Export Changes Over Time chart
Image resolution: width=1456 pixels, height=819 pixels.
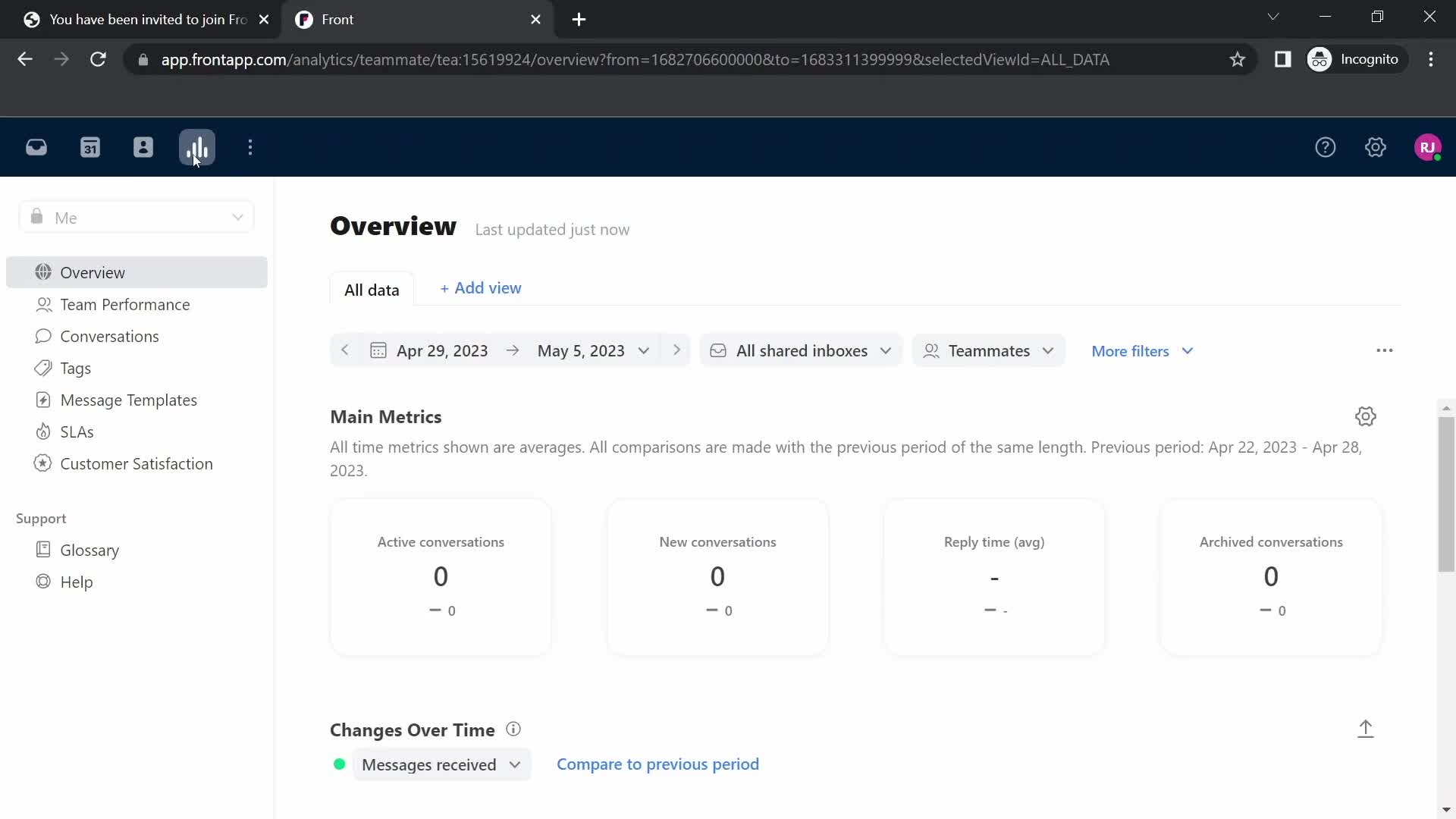(1366, 729)
